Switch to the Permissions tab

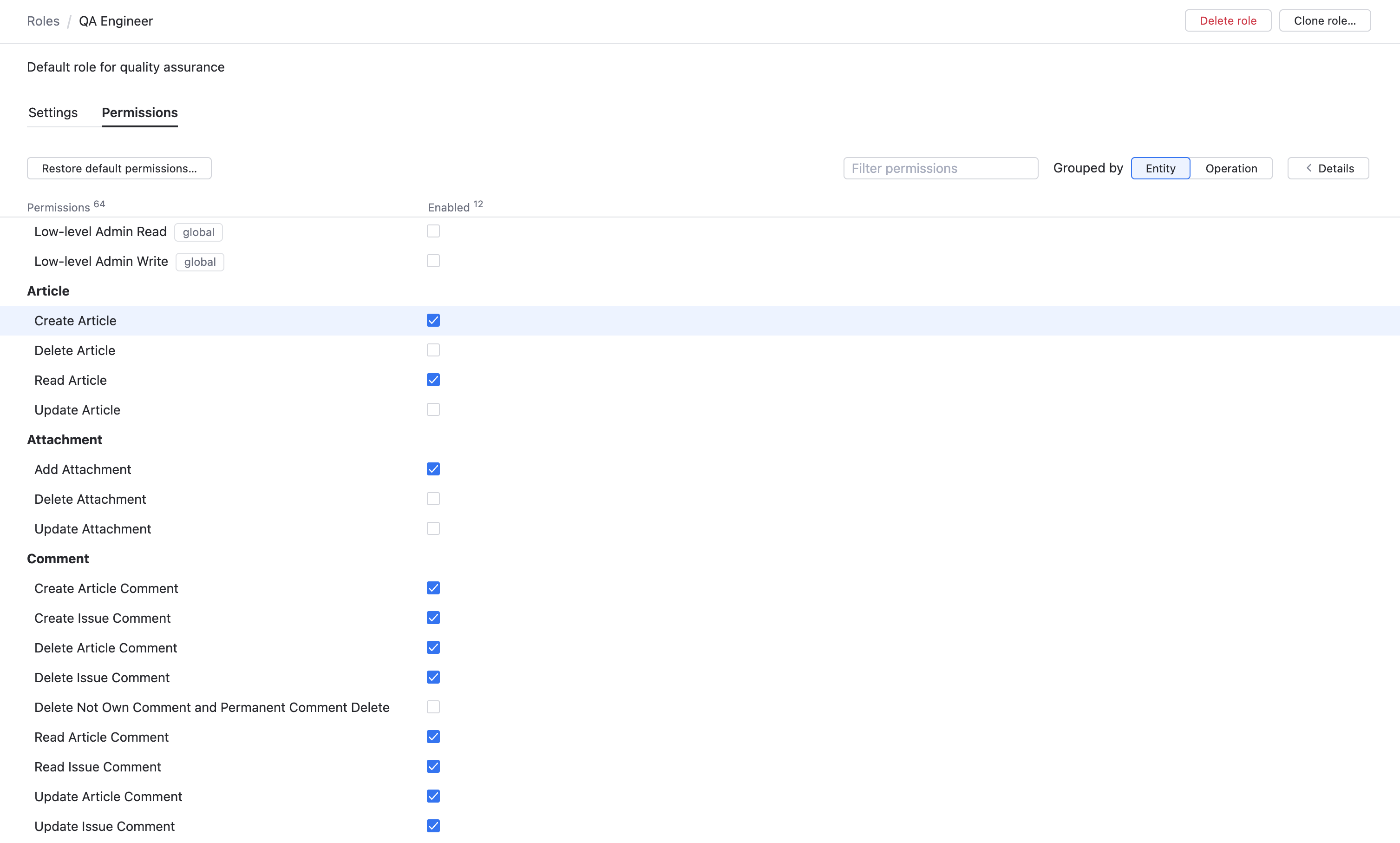point(139,112)
